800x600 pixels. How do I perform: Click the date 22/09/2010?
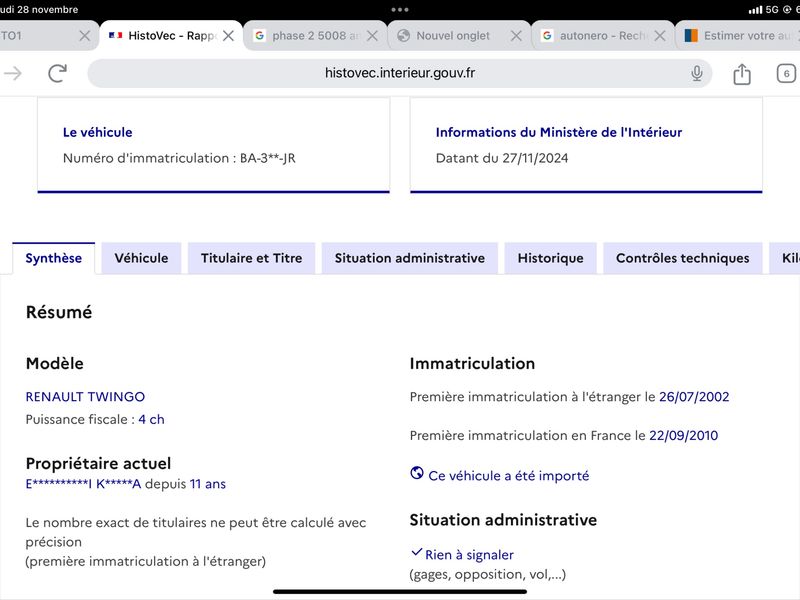[x=683, y=435]
